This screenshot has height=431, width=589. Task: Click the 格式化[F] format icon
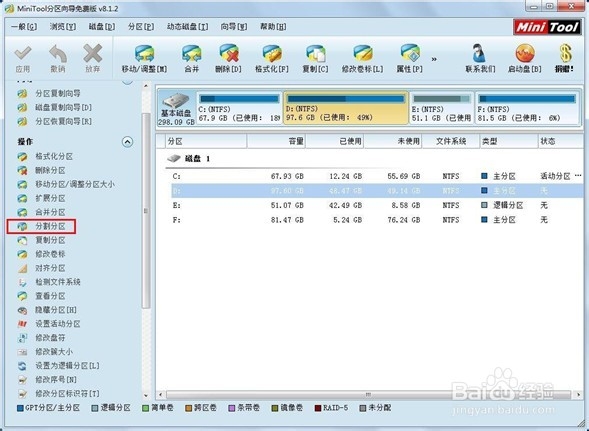272,53
